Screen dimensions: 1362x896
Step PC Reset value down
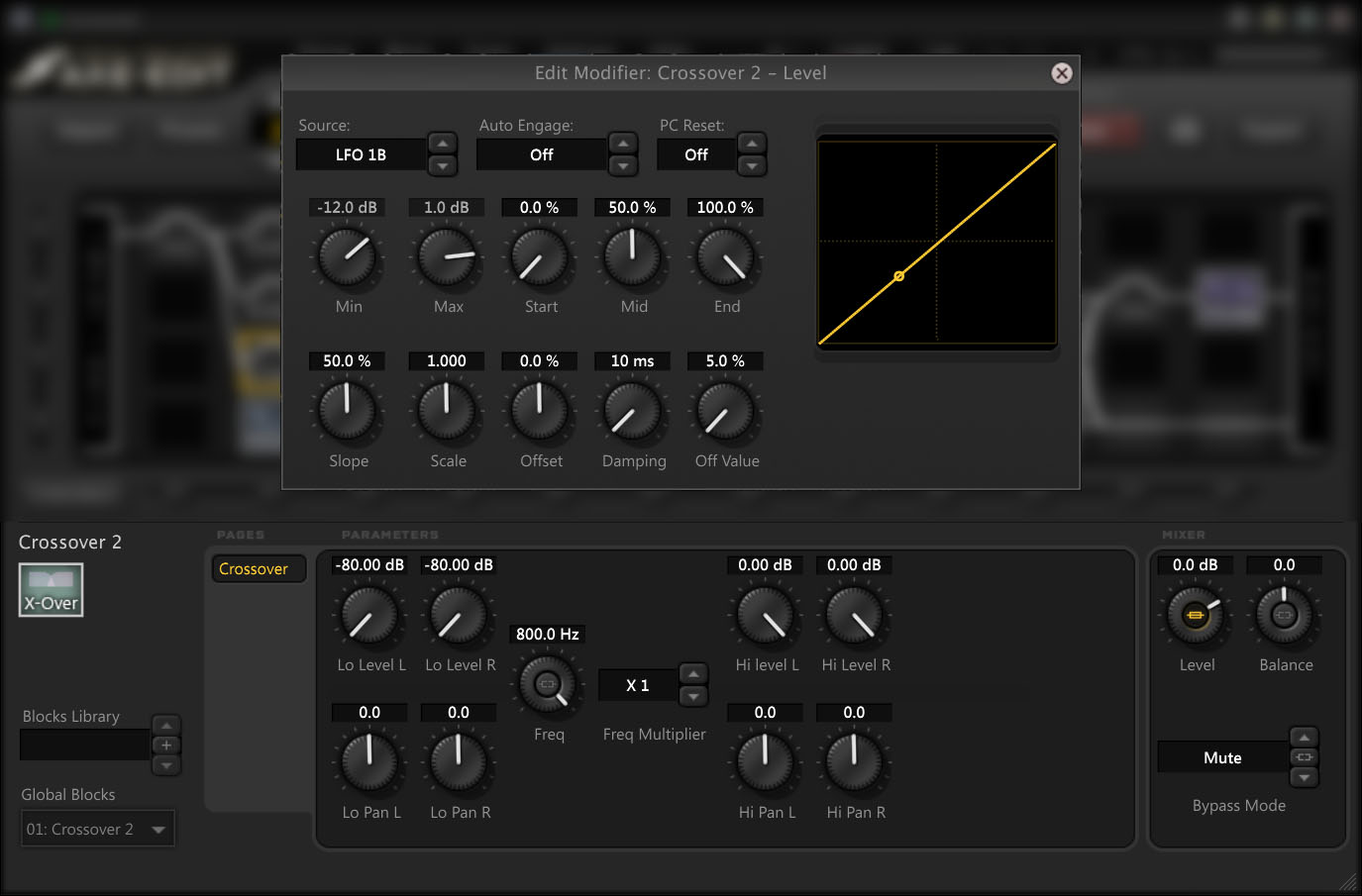coord(752,165)
